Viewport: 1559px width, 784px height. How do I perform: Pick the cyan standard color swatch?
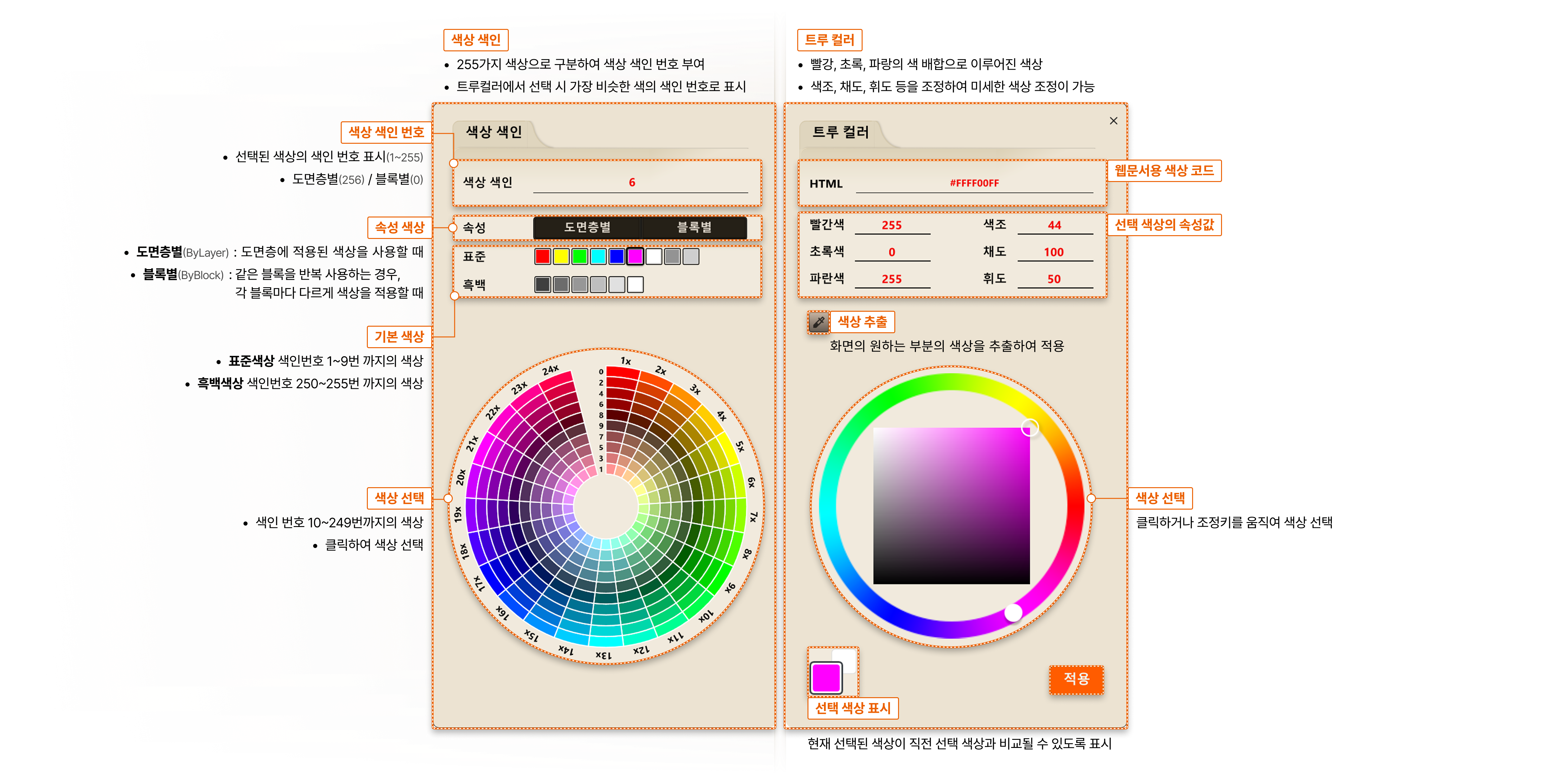[598, 256]
